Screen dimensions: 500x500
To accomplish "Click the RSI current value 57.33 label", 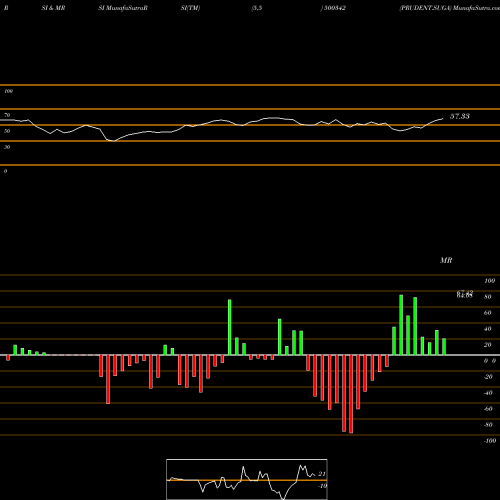I will point(460,116).
